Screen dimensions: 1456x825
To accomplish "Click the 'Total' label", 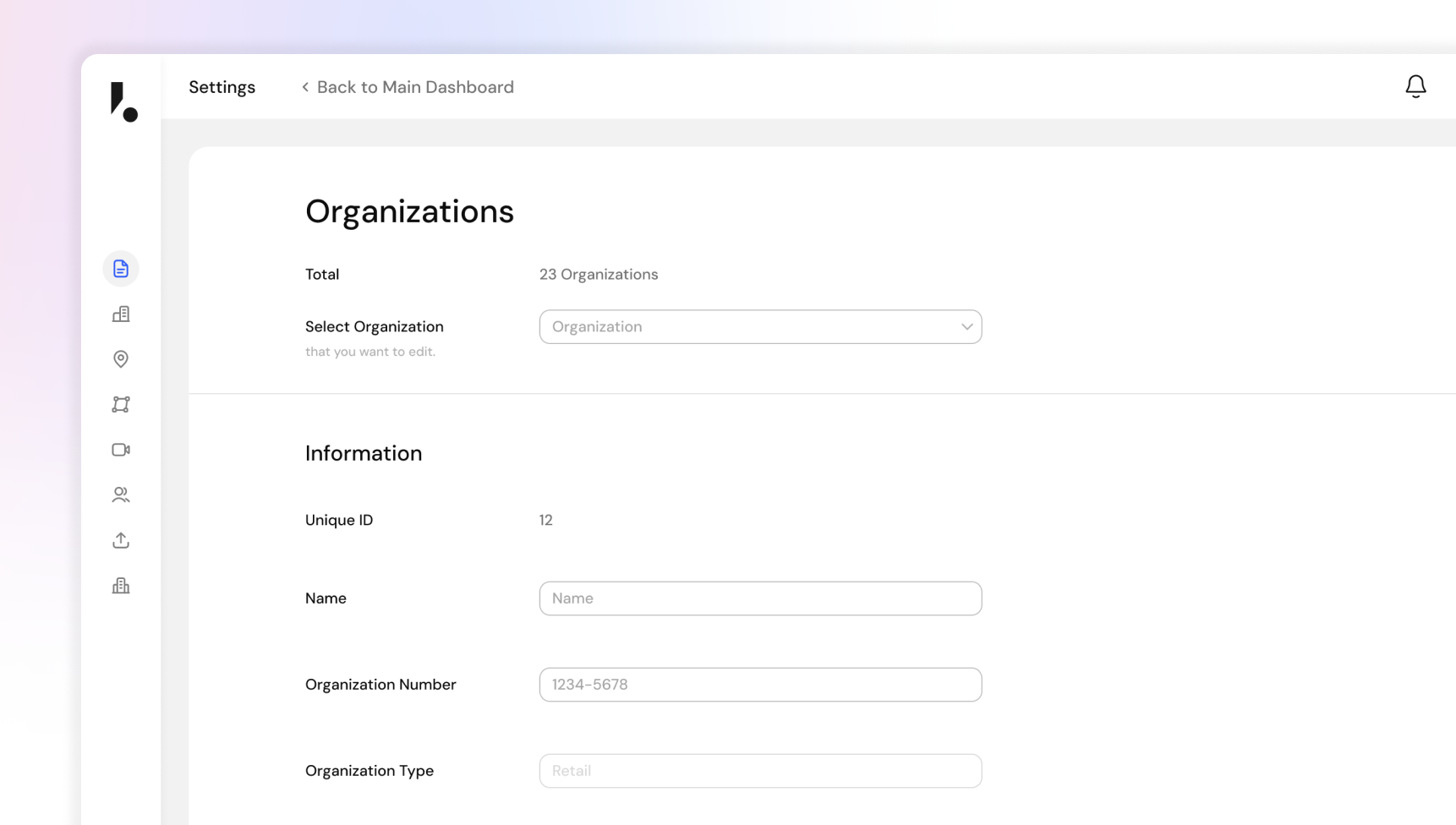I will click(x=322, y=275).
